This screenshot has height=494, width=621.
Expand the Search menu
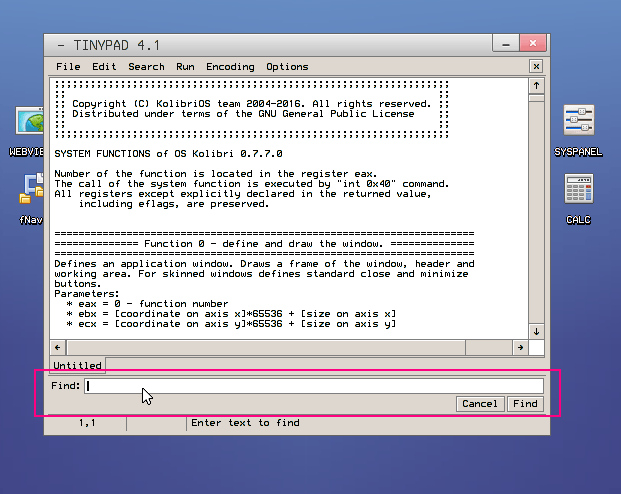click(146, 67)
